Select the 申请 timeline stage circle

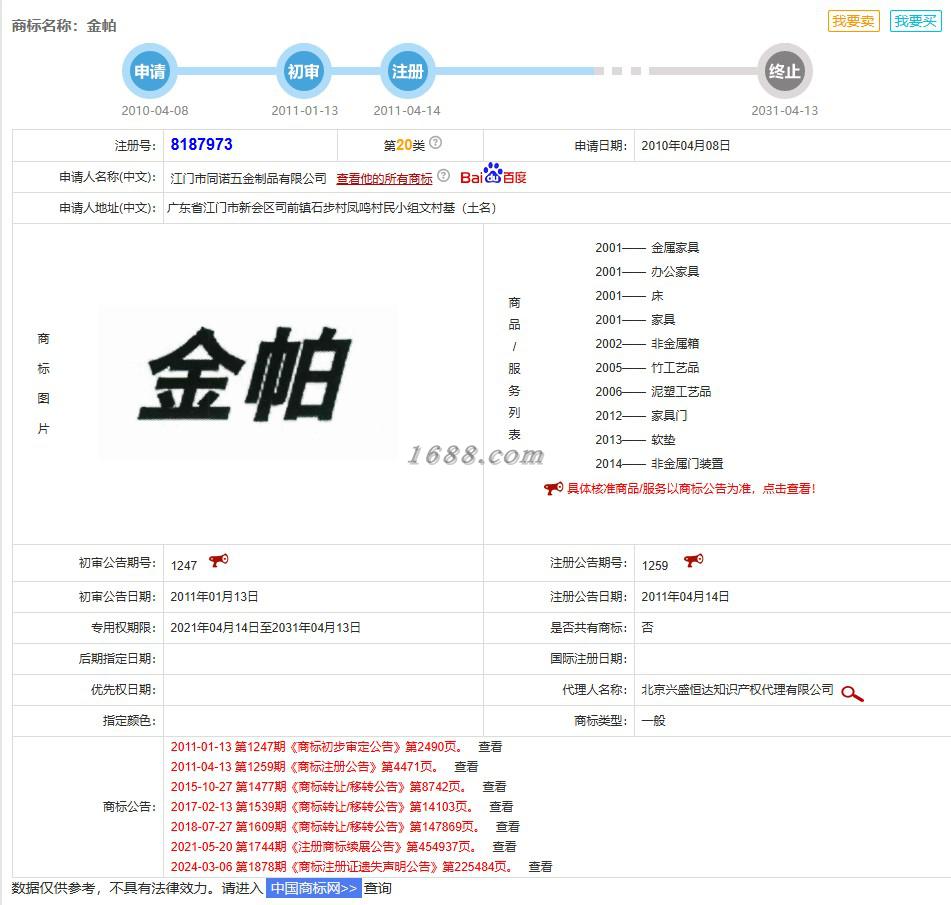click(x=150, y=71)
